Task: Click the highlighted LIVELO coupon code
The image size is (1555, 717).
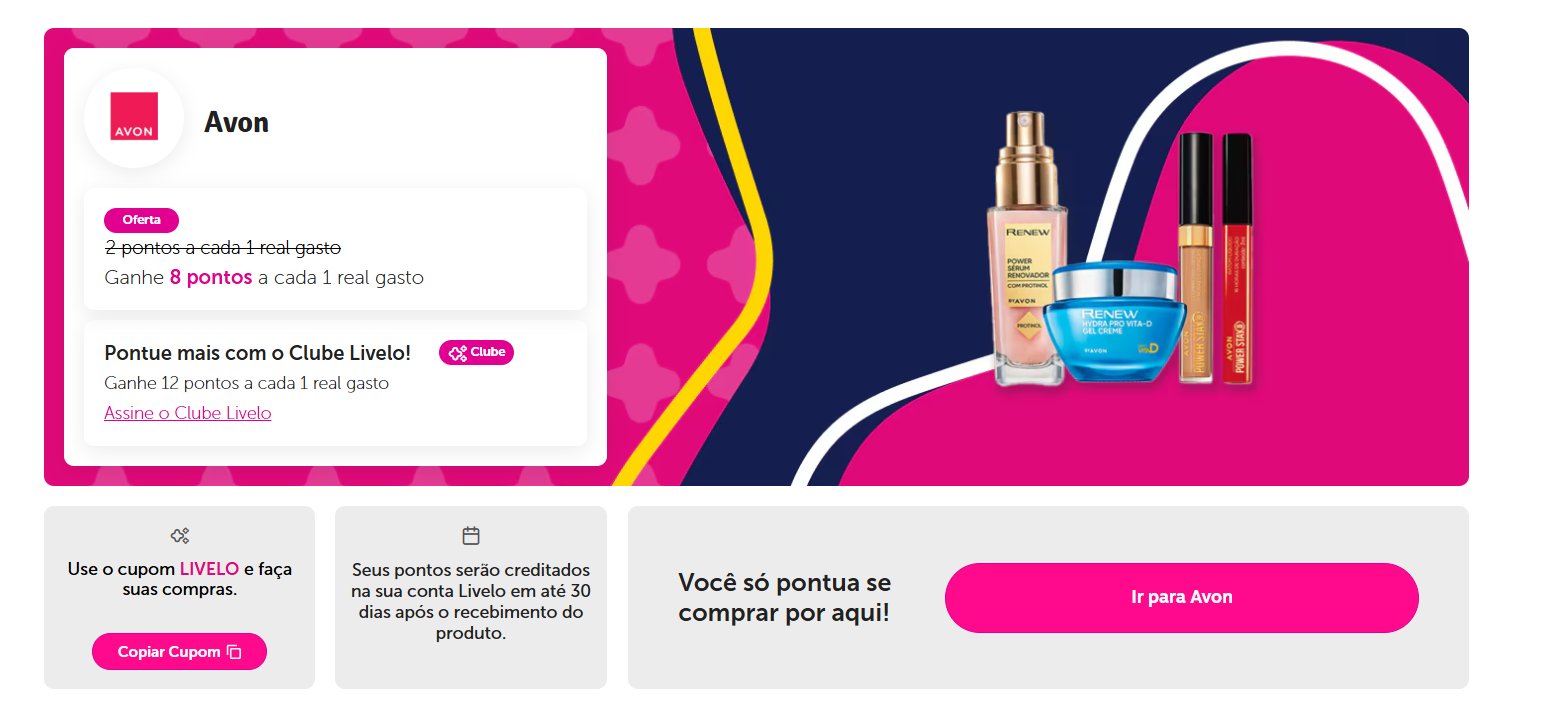Action: [209, 569]
